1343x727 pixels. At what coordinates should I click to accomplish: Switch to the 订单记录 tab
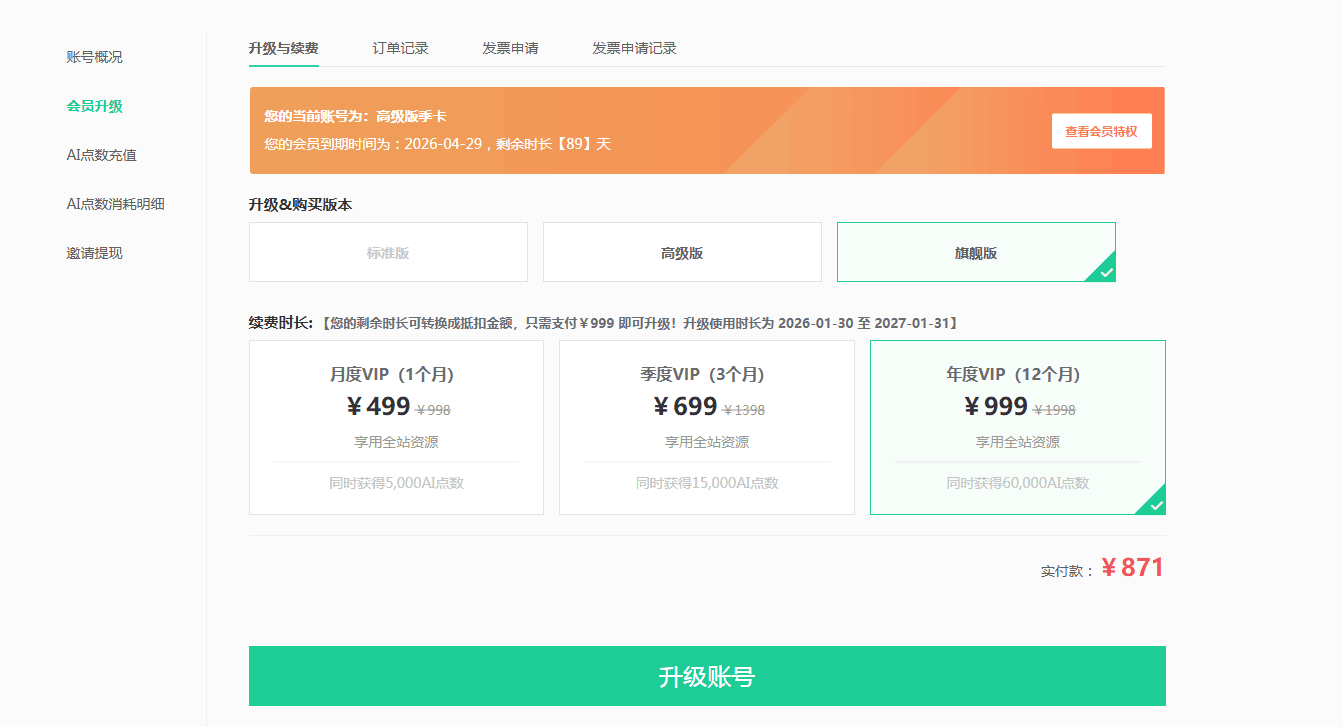click(400, 48)
